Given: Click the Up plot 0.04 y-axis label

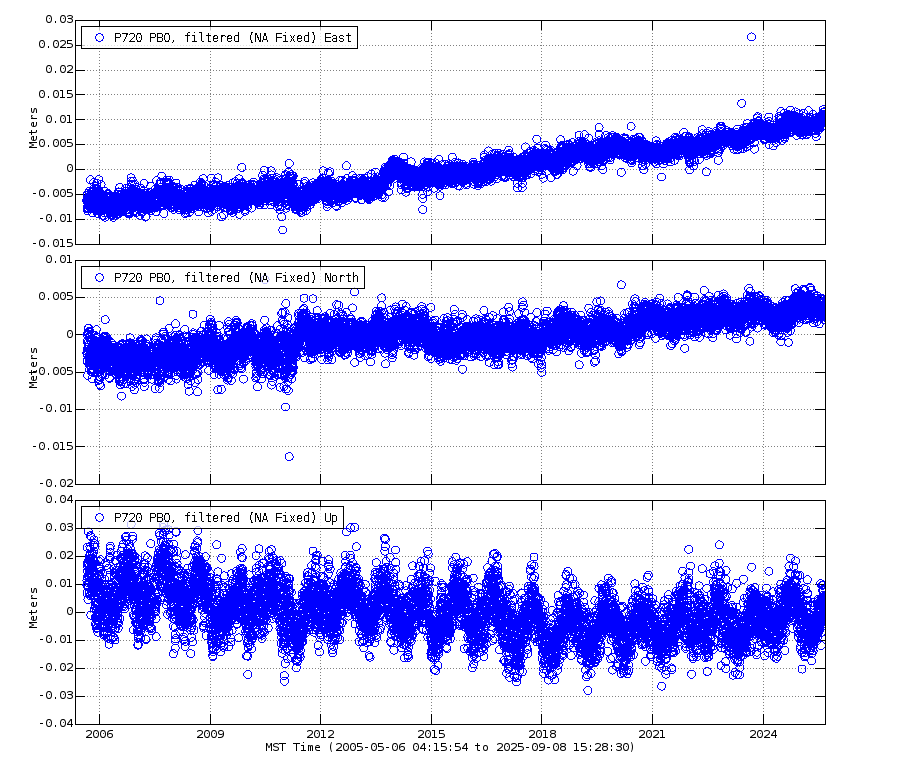Looking at the screenshot, I should point(59,499).
